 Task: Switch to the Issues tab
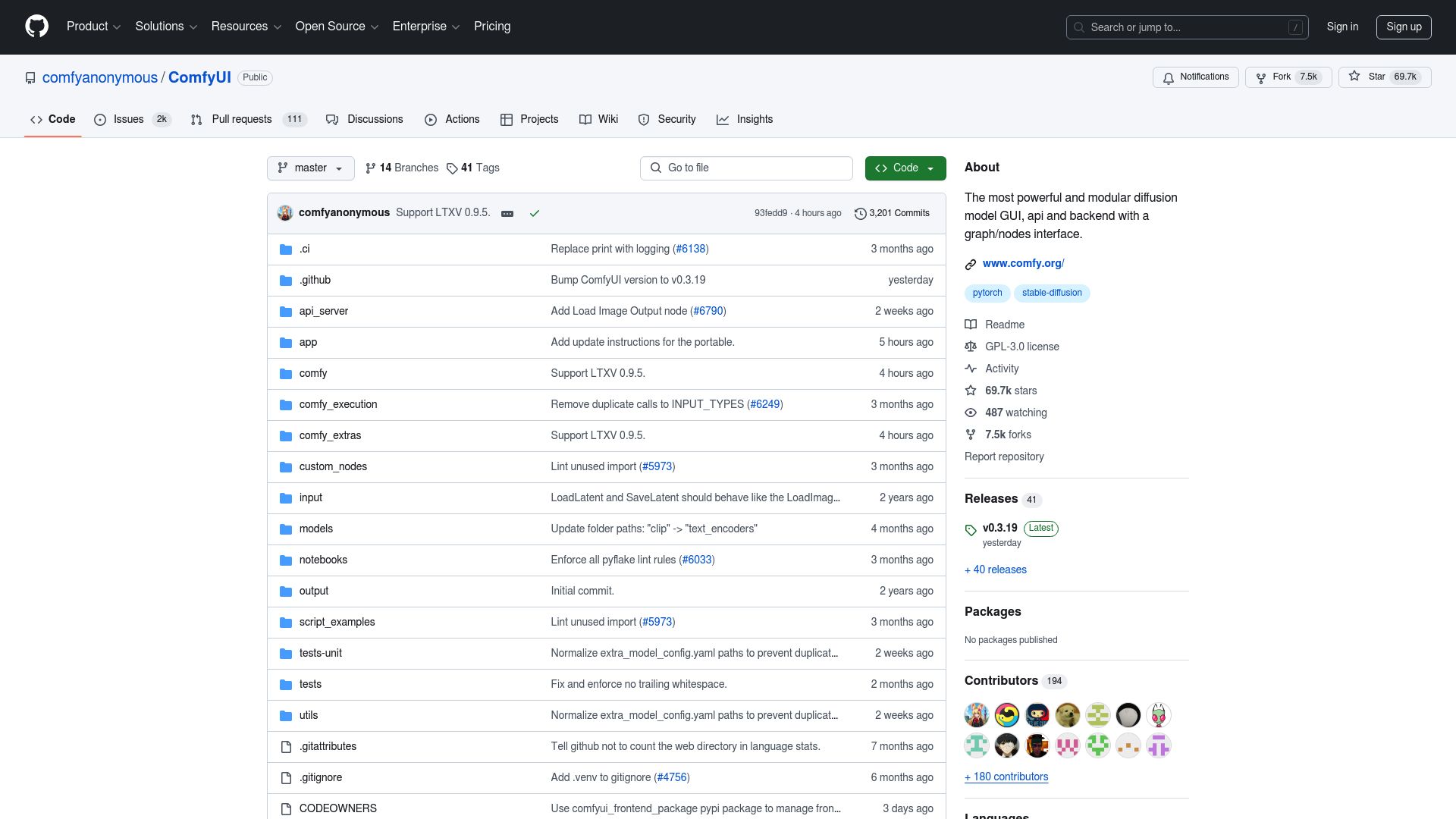tap(128, 119)
